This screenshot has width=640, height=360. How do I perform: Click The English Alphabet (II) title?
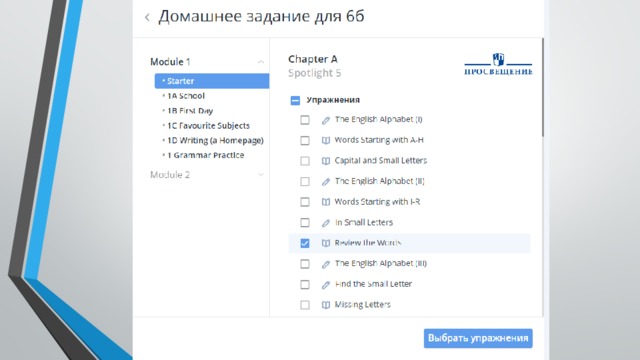pyautogui.click(x=380, y=181)
